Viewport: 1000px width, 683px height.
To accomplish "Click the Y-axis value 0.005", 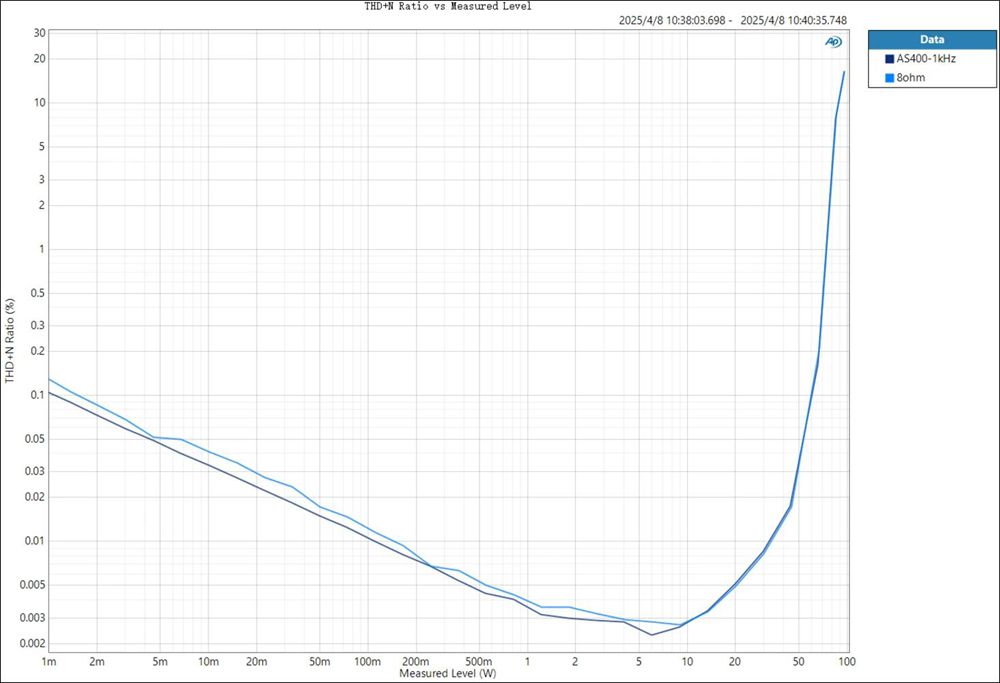I will coord(33,585).
